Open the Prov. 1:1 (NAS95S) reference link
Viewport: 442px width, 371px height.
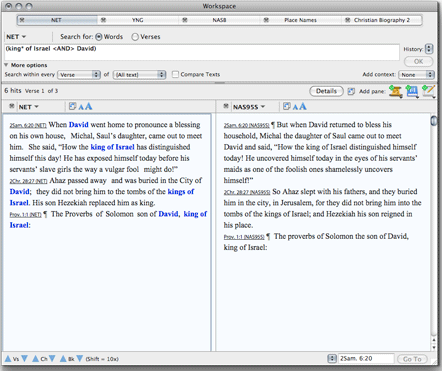244,237
